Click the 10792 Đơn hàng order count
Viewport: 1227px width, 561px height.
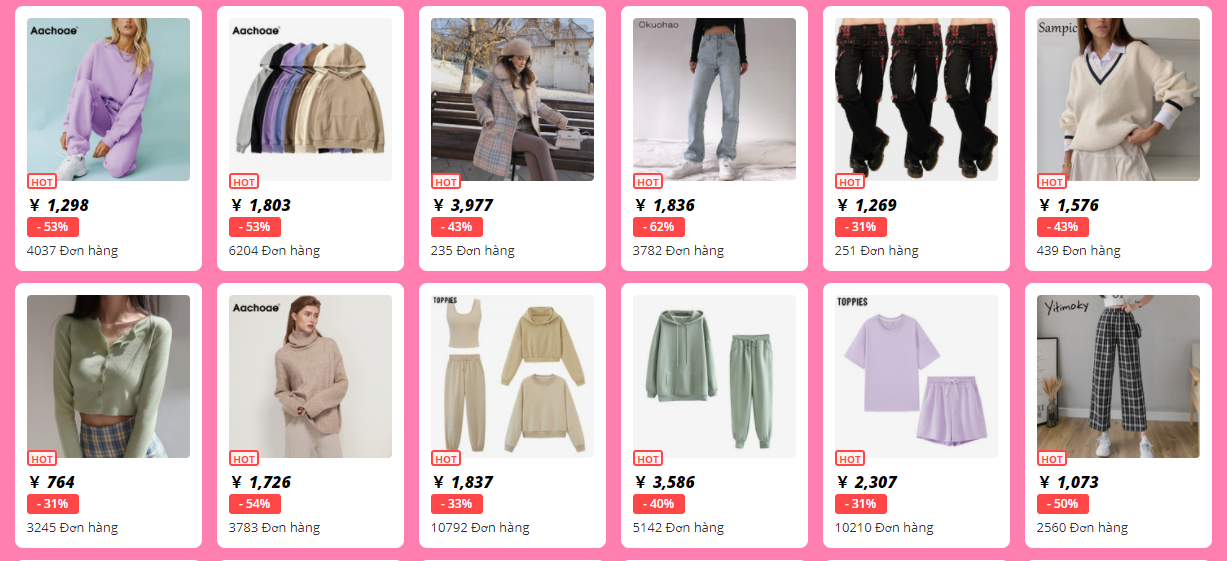(480, 527)
